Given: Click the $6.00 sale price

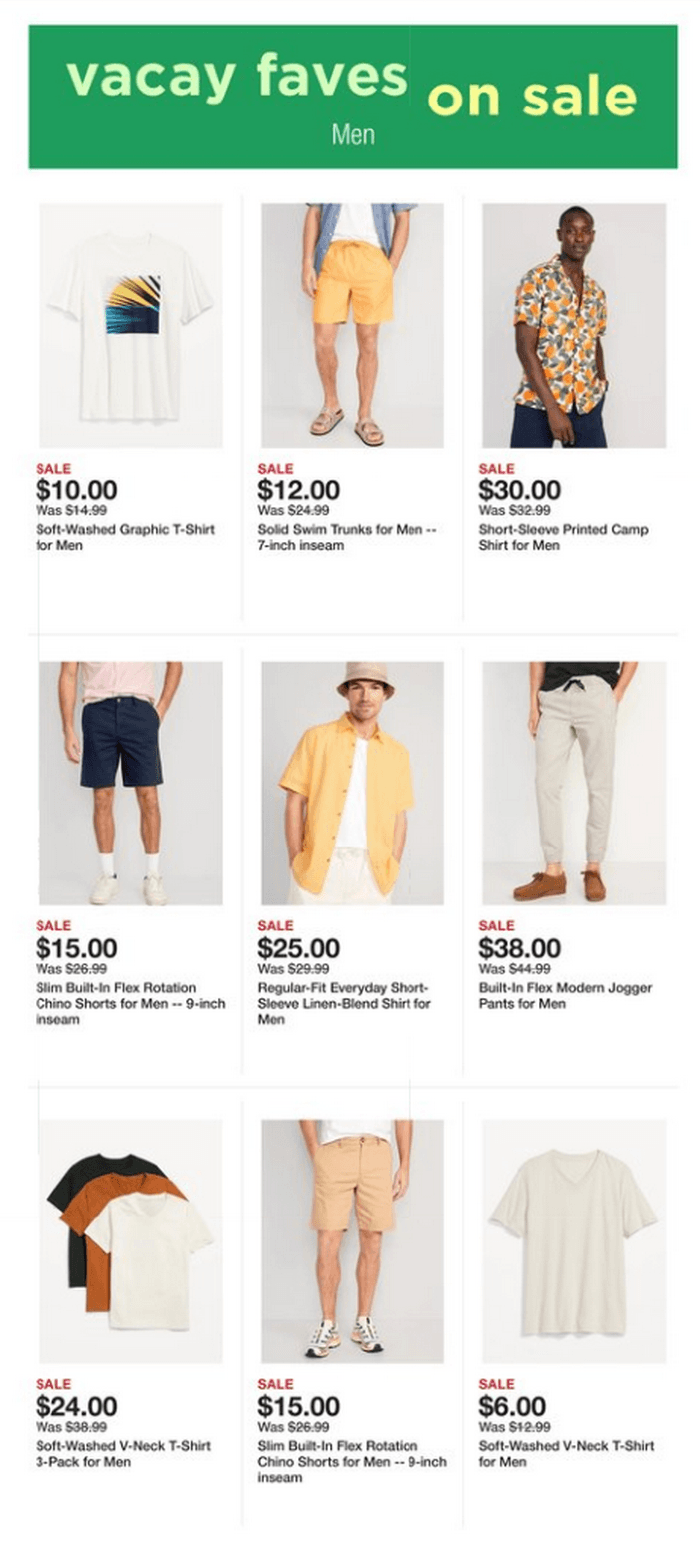Looking at the screenshot, I should [512, 1407].
